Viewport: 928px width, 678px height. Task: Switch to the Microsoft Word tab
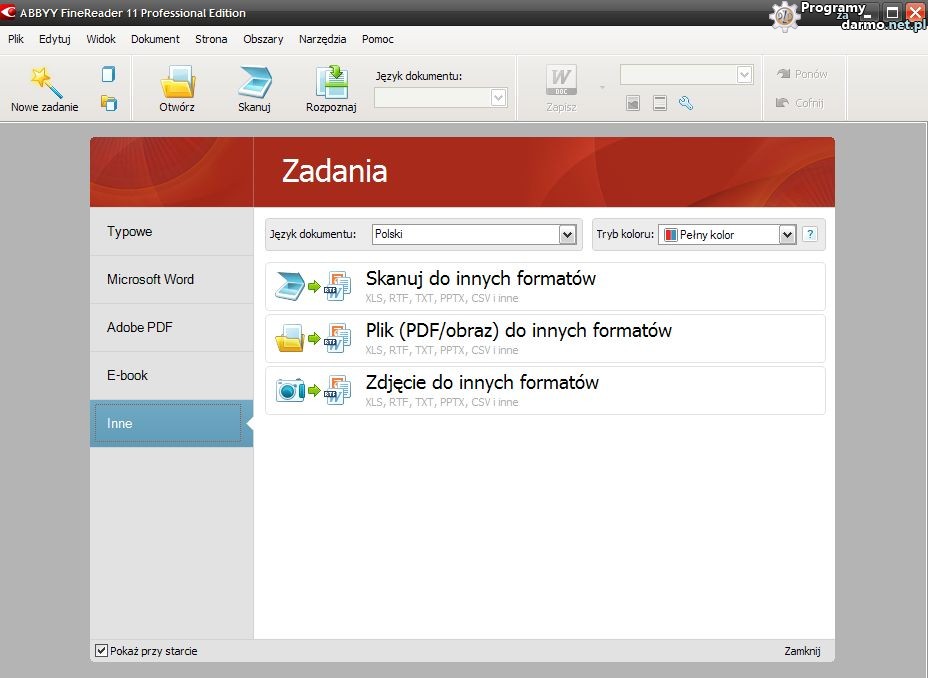click(150, 279)
